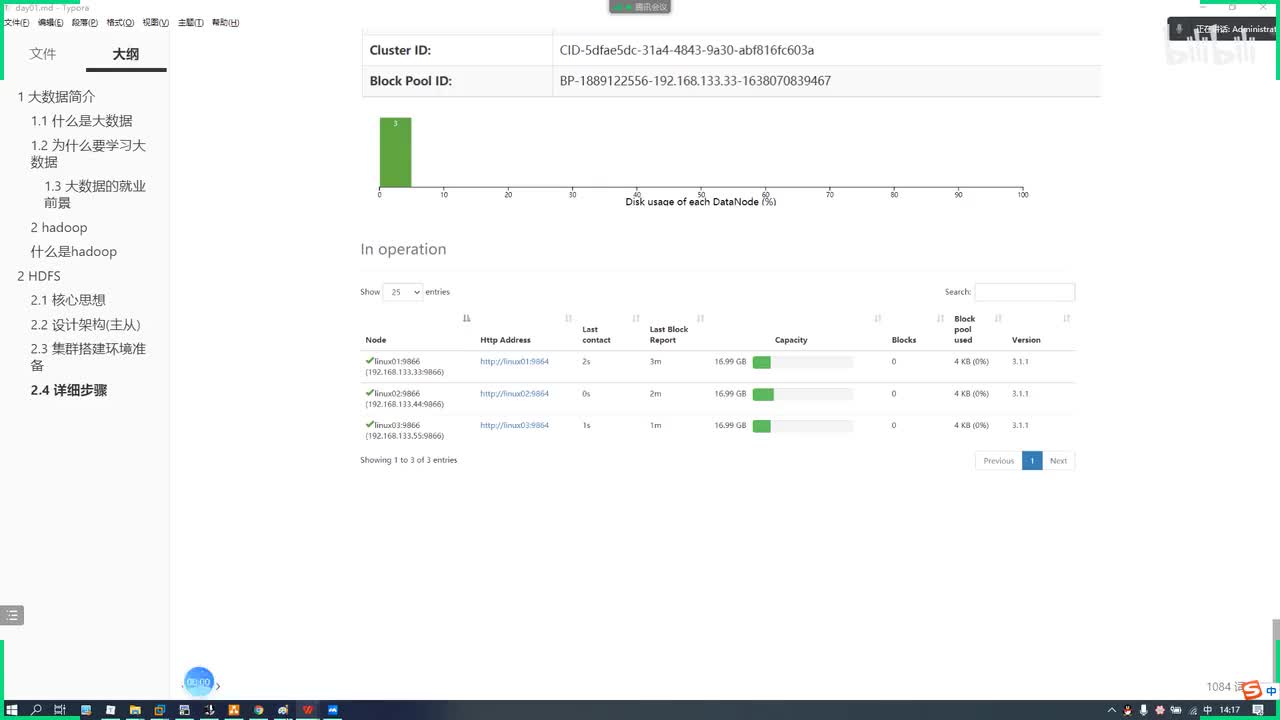Sort table by Last Block Report column
1280x720 pixels.
(x=700, y=318)
